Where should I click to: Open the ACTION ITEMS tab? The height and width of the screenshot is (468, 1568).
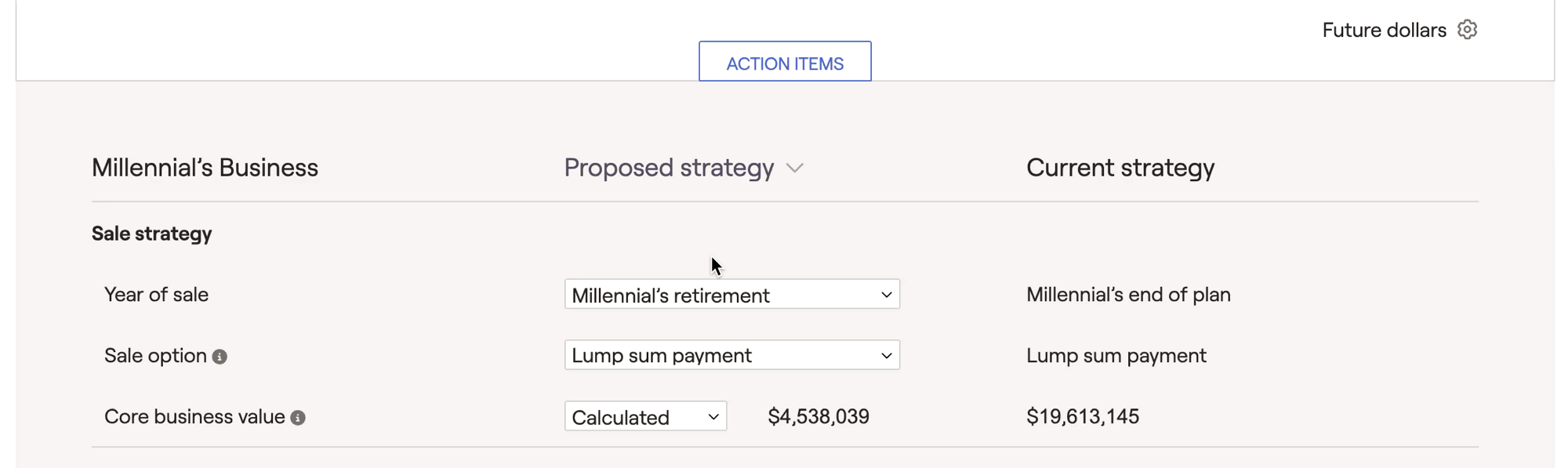[x=785, y=62]
